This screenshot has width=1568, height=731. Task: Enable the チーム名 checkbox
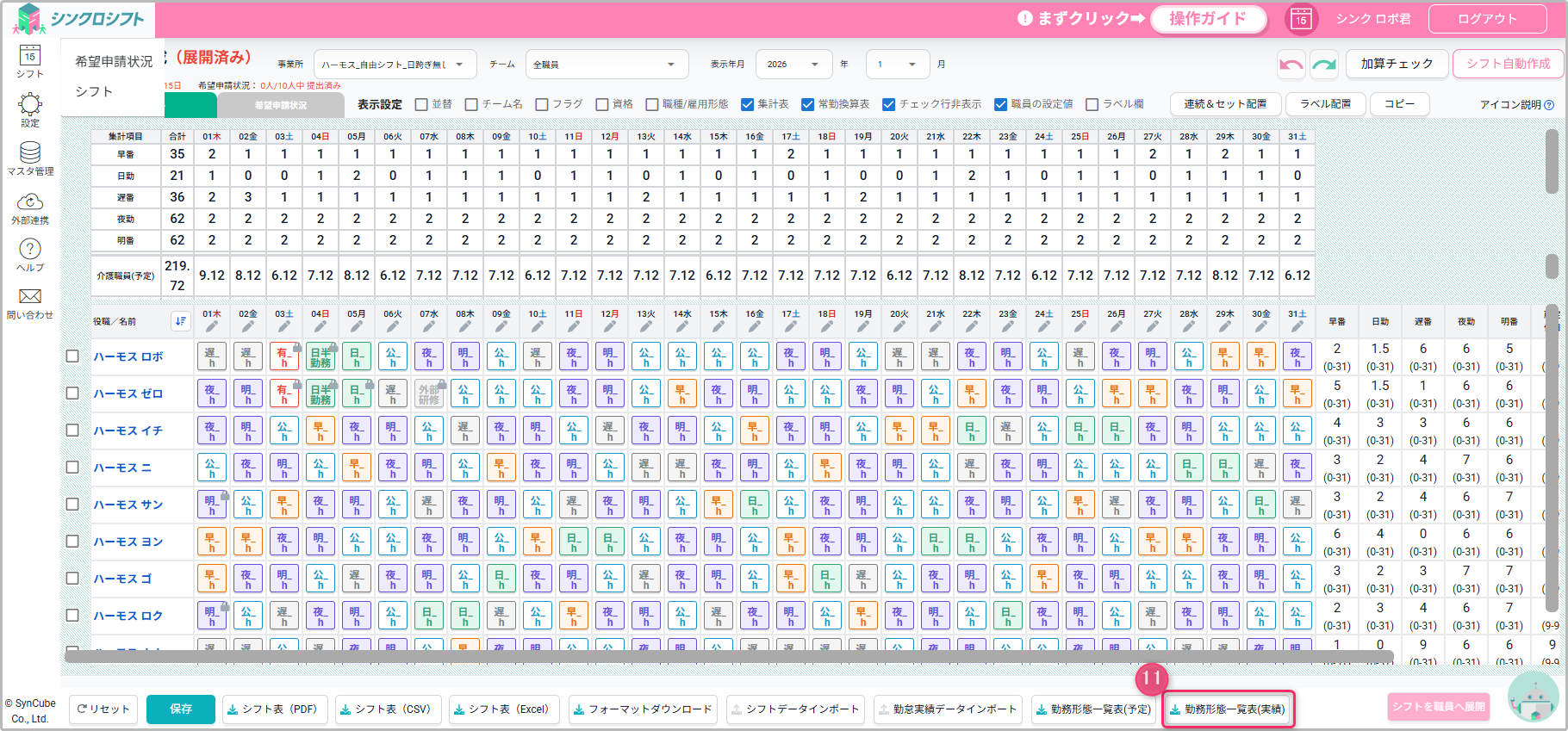(x=471, y=104)
